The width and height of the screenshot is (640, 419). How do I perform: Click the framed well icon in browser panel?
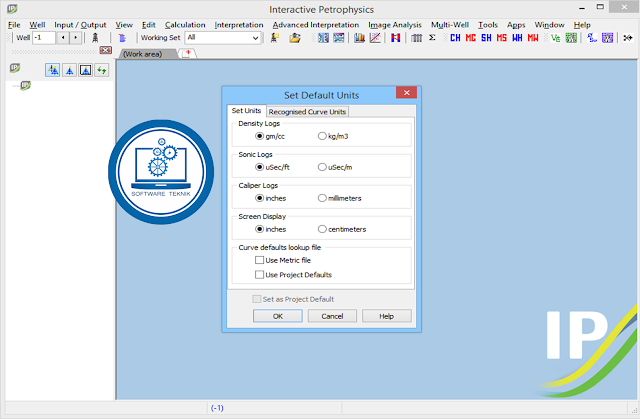click(x=85, y=70)
